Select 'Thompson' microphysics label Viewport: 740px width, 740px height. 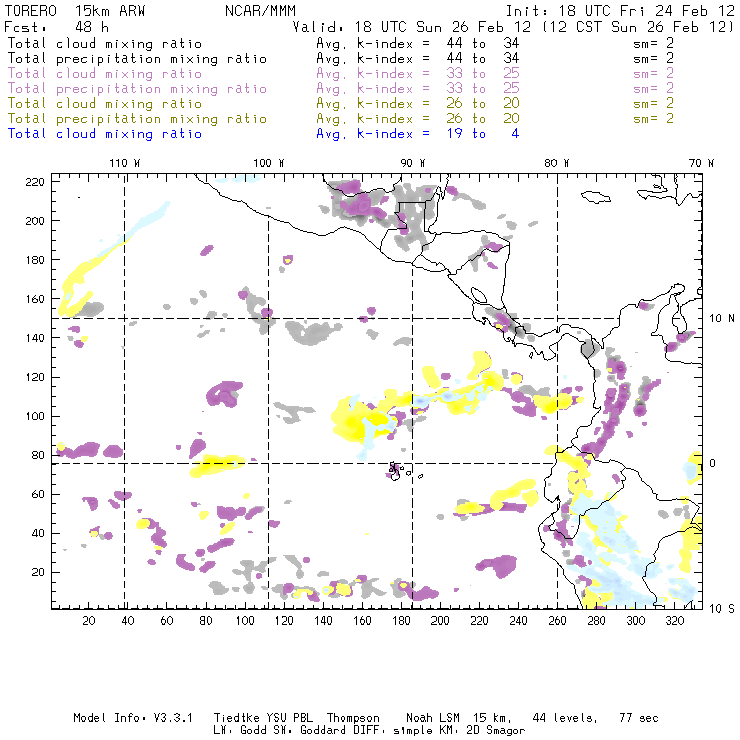353,718
